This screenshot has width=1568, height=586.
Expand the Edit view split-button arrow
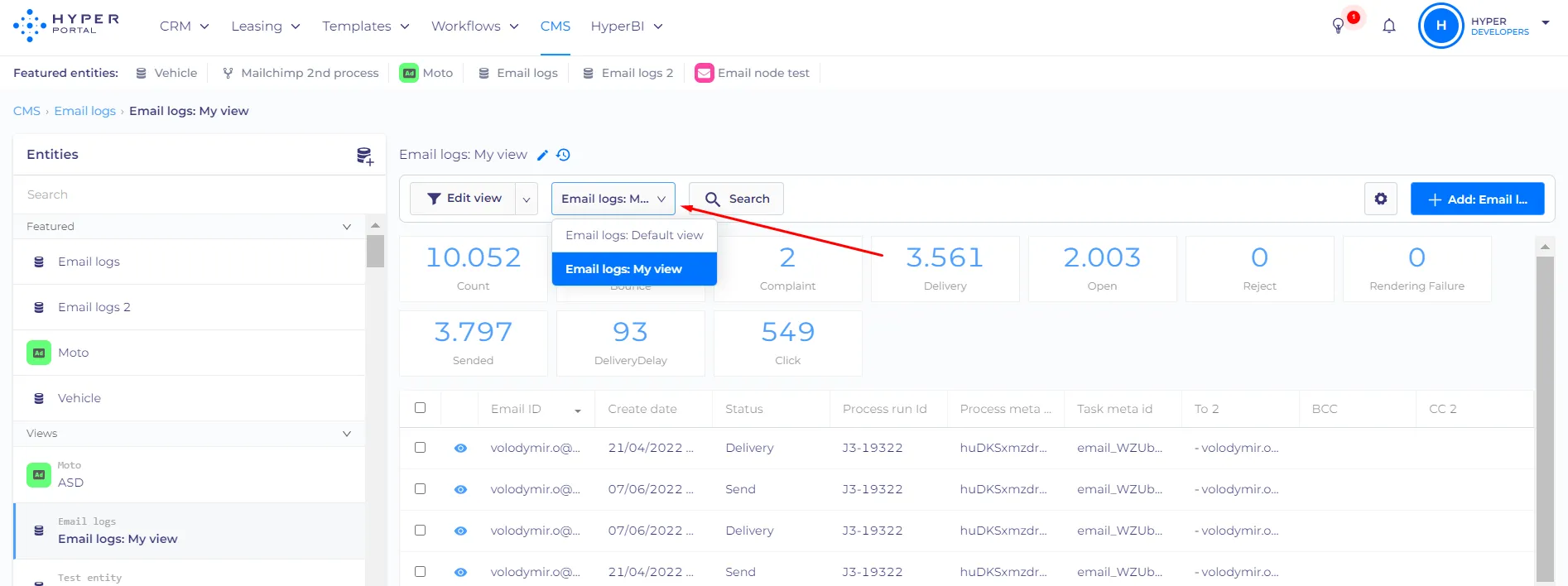[527, 199]
